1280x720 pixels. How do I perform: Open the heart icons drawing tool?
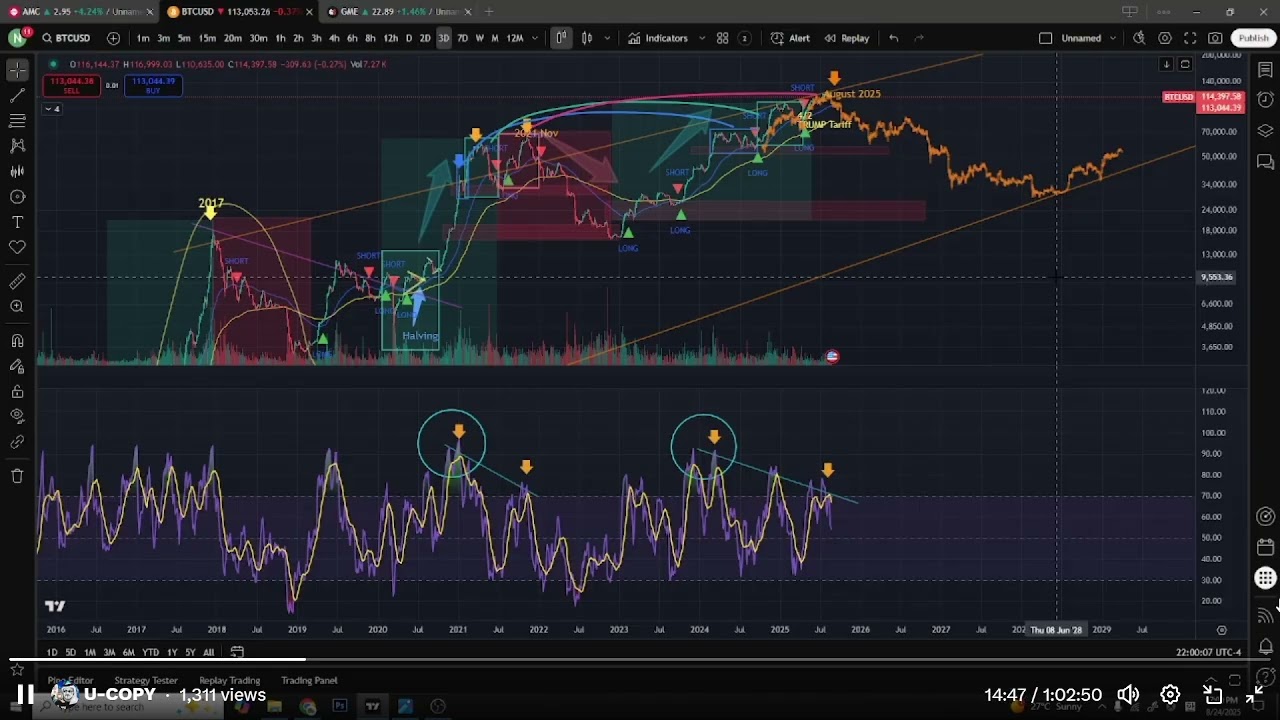point(17,247)
